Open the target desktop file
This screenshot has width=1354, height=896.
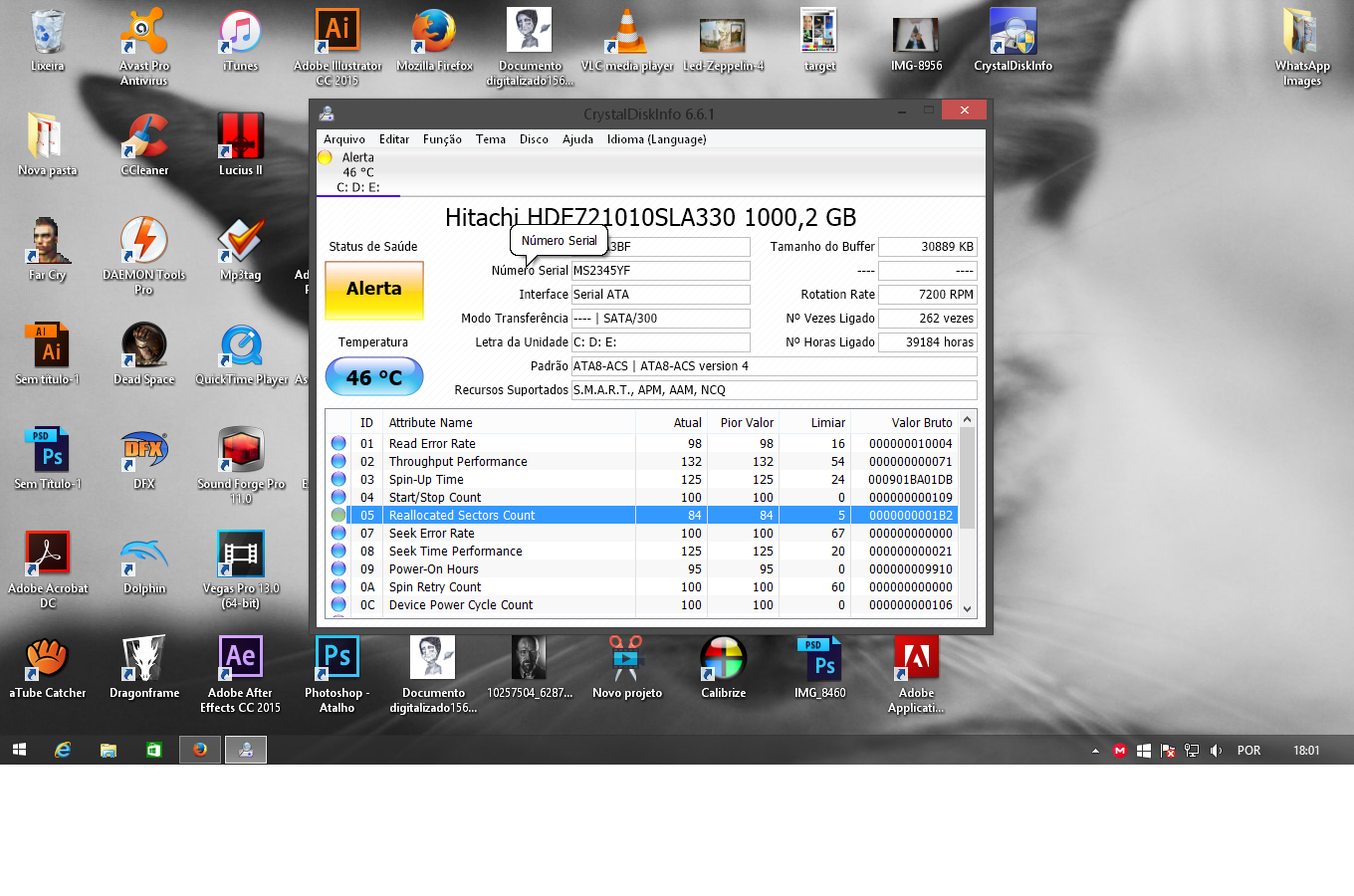coord(819,41)
